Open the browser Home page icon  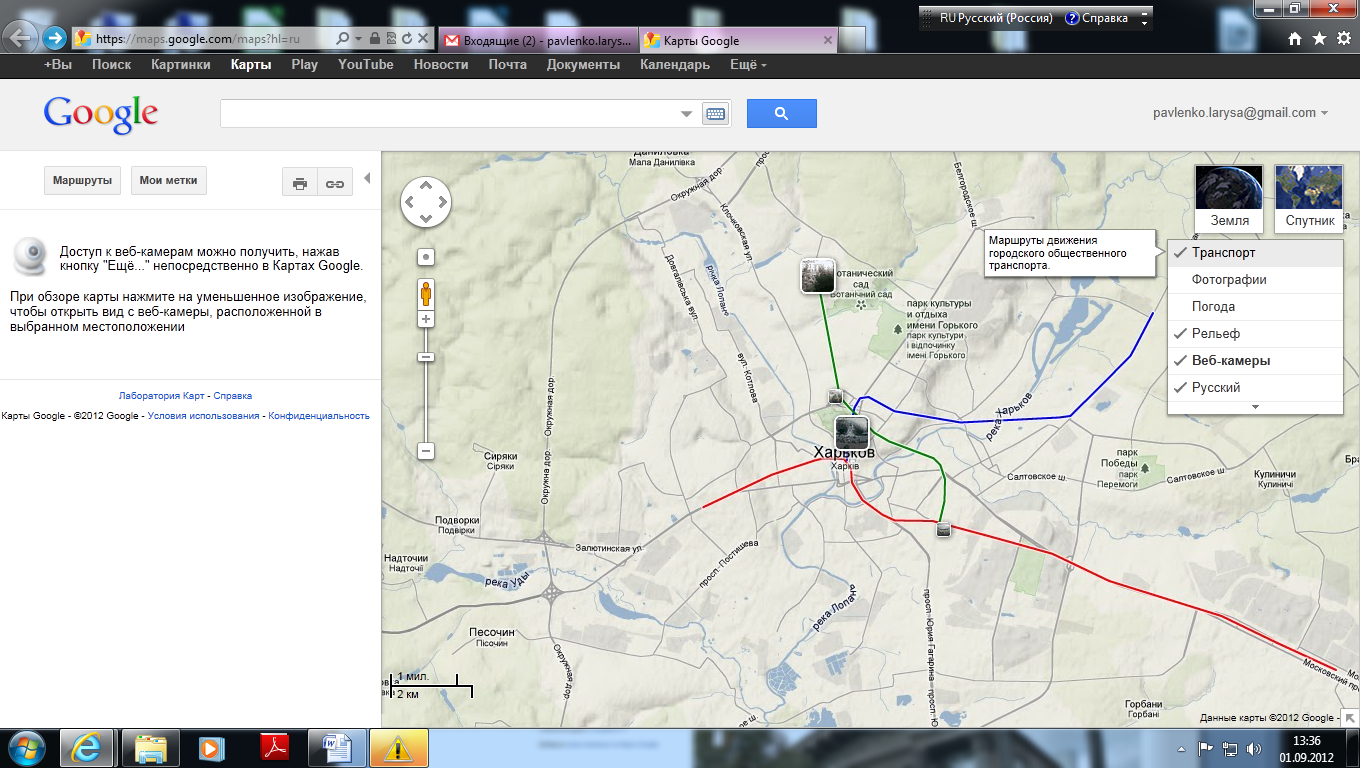point(1295,39)
